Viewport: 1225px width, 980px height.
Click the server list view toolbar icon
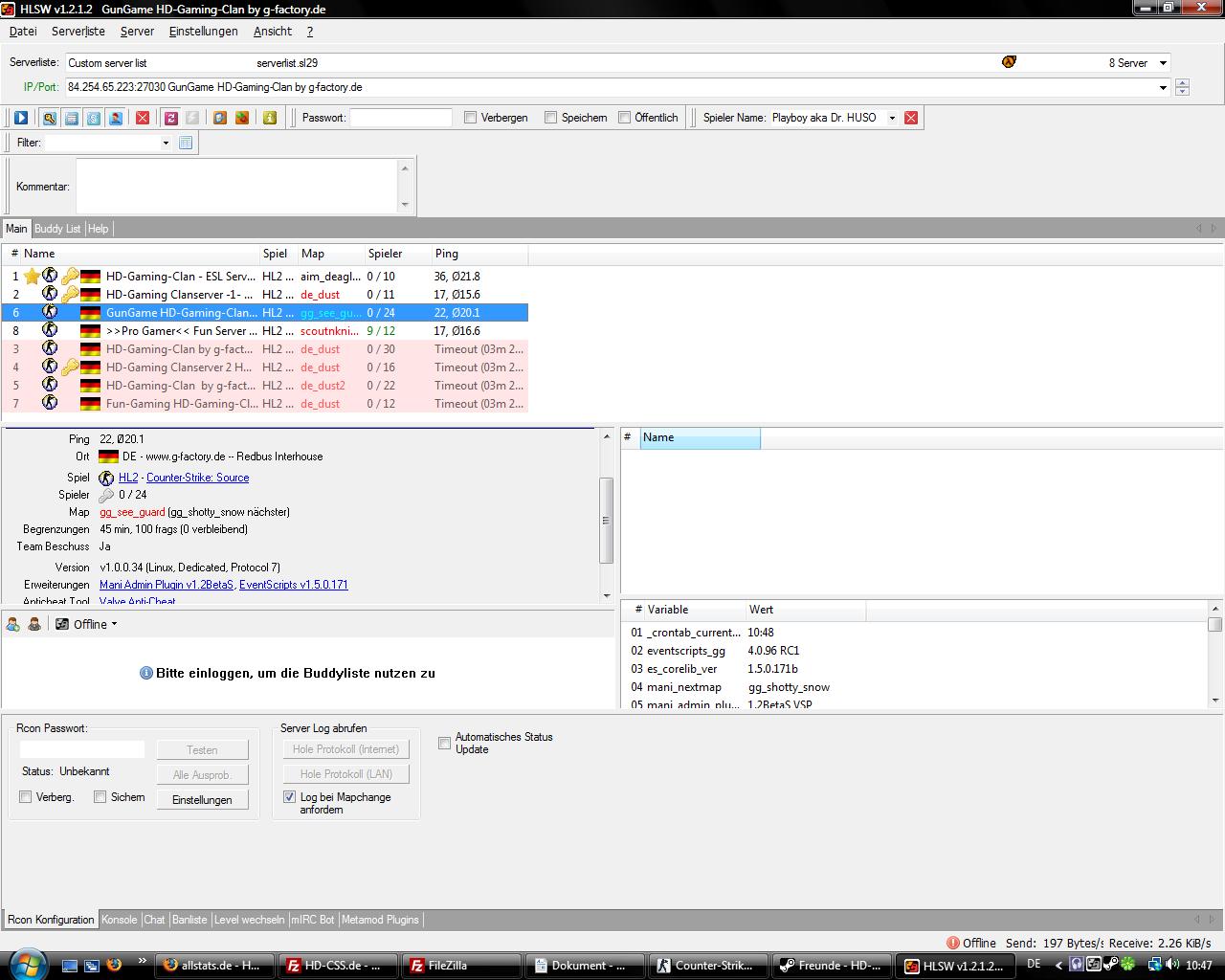coord(72,118)
